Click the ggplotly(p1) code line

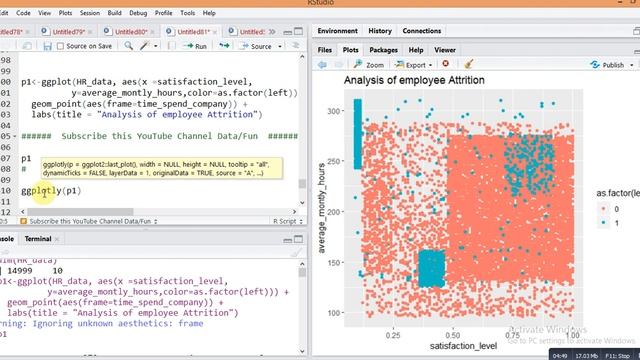(x=51, y=191)
